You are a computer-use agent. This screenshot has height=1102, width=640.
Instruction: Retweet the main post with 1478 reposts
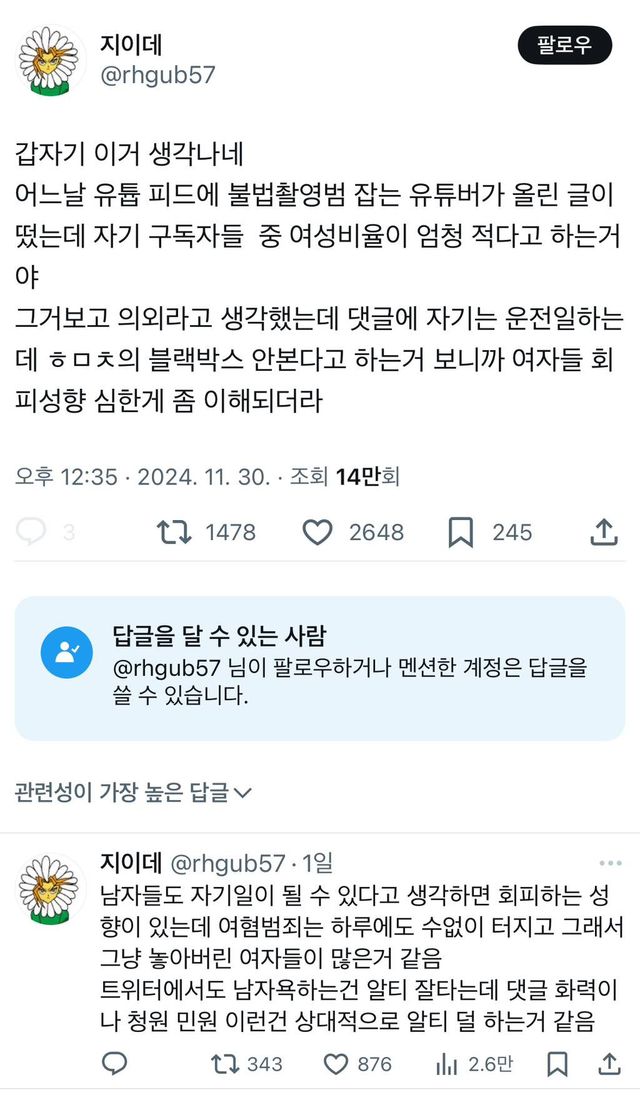175,532
